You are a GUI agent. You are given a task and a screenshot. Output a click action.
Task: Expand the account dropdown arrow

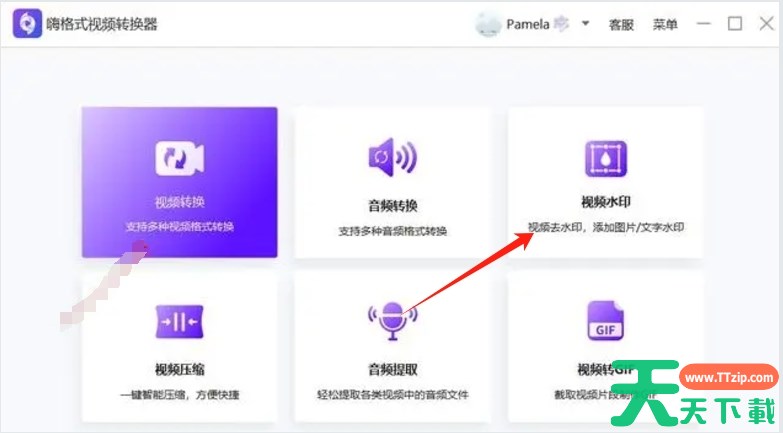tap(586, 24)
